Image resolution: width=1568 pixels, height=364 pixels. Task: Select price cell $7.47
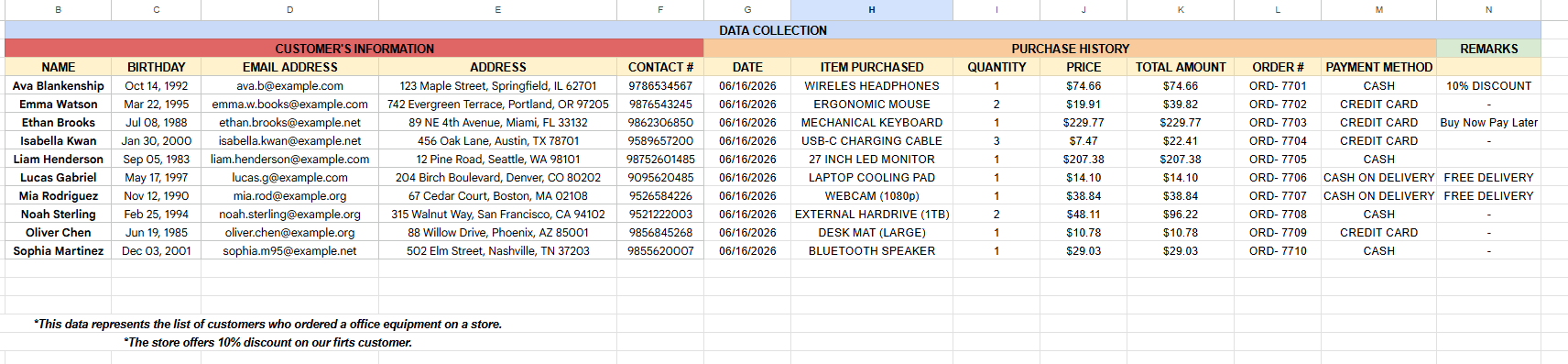tap(1083, 140)
